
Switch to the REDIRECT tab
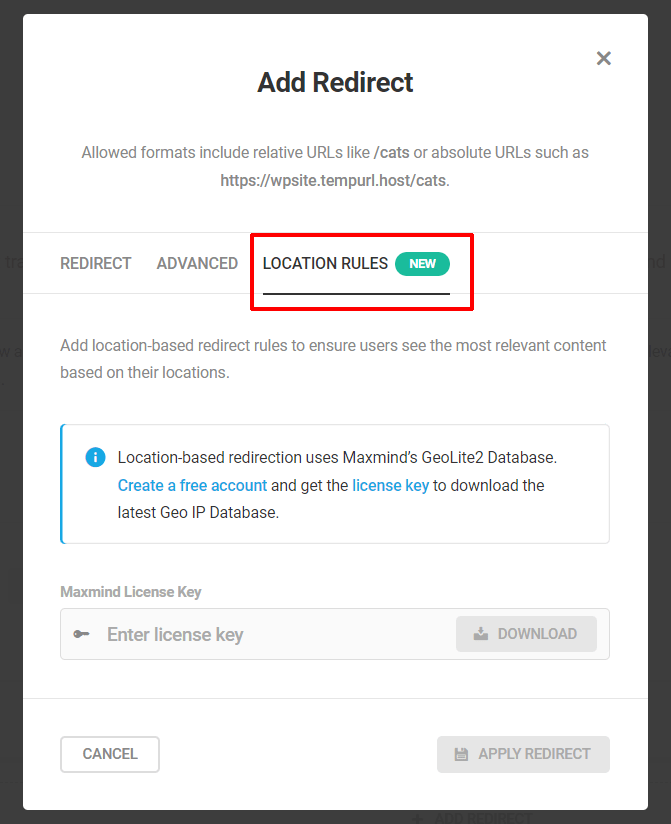point(95,263)
